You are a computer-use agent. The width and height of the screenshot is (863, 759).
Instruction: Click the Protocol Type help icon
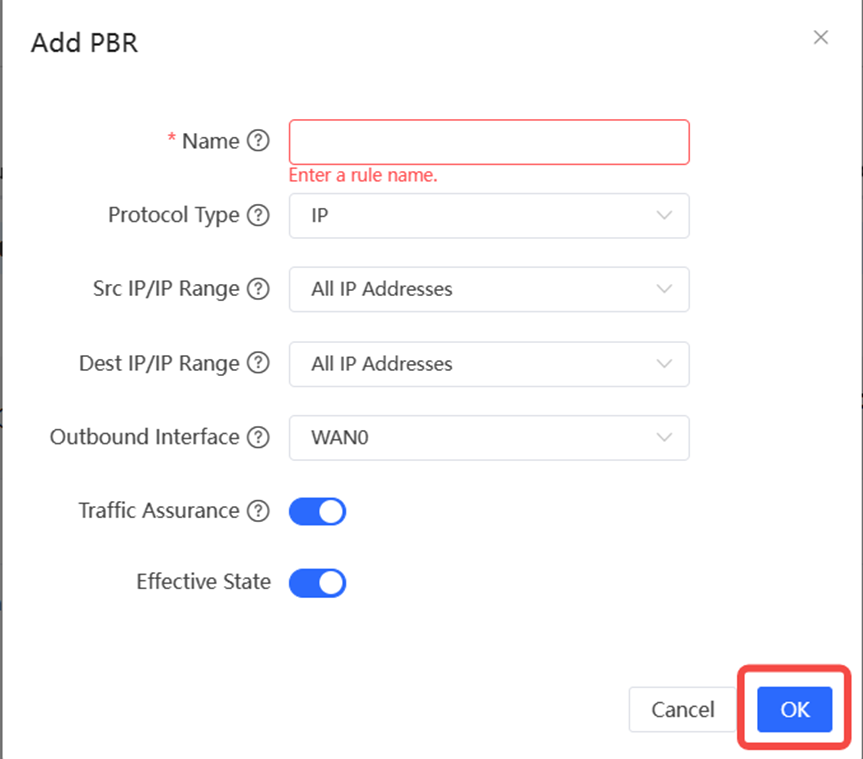[x=259, y=215]
